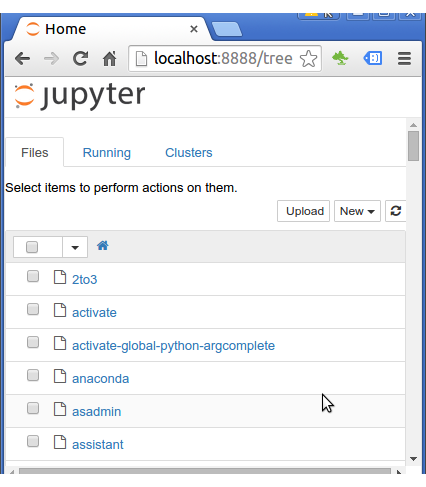Click the file icon beside anaconda

point(60,376)
